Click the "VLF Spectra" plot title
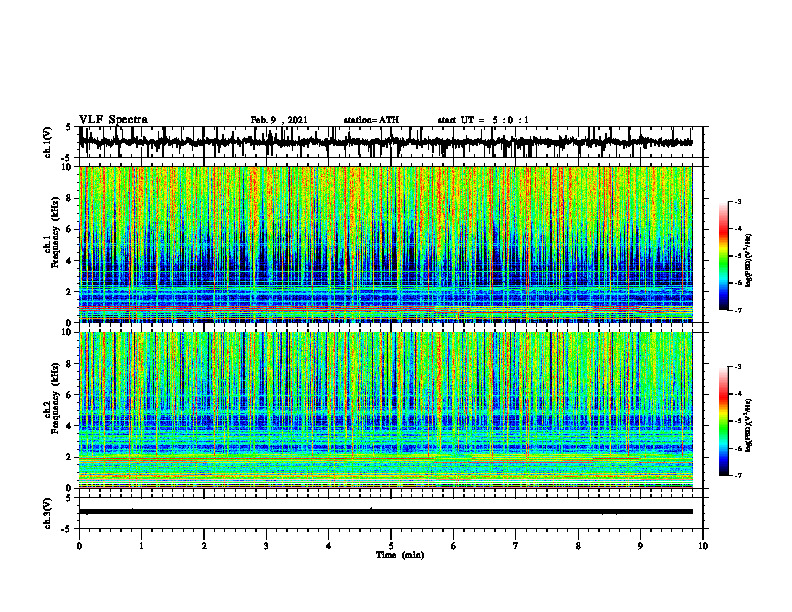Screen dimensions: 792x612 pyautogui.click(x=113, y=120)
